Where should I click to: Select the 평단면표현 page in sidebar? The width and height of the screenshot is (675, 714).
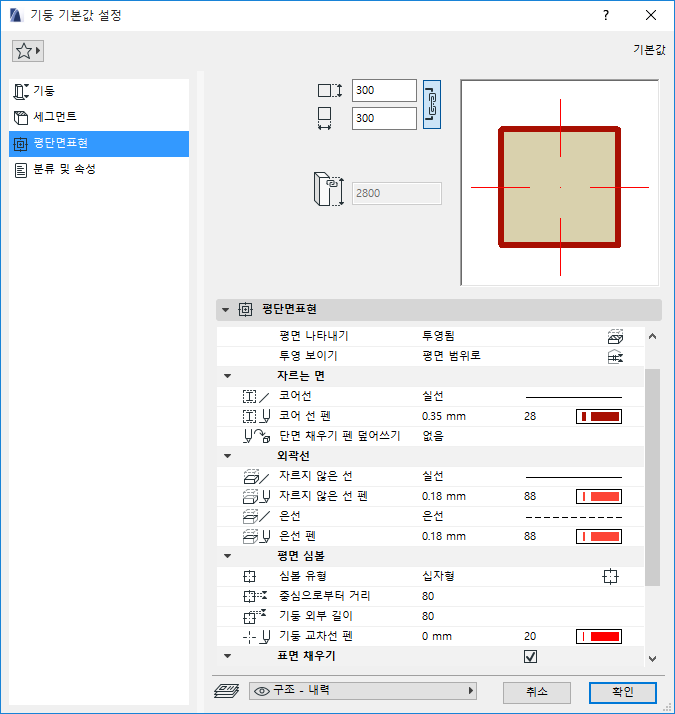(99, 143)
